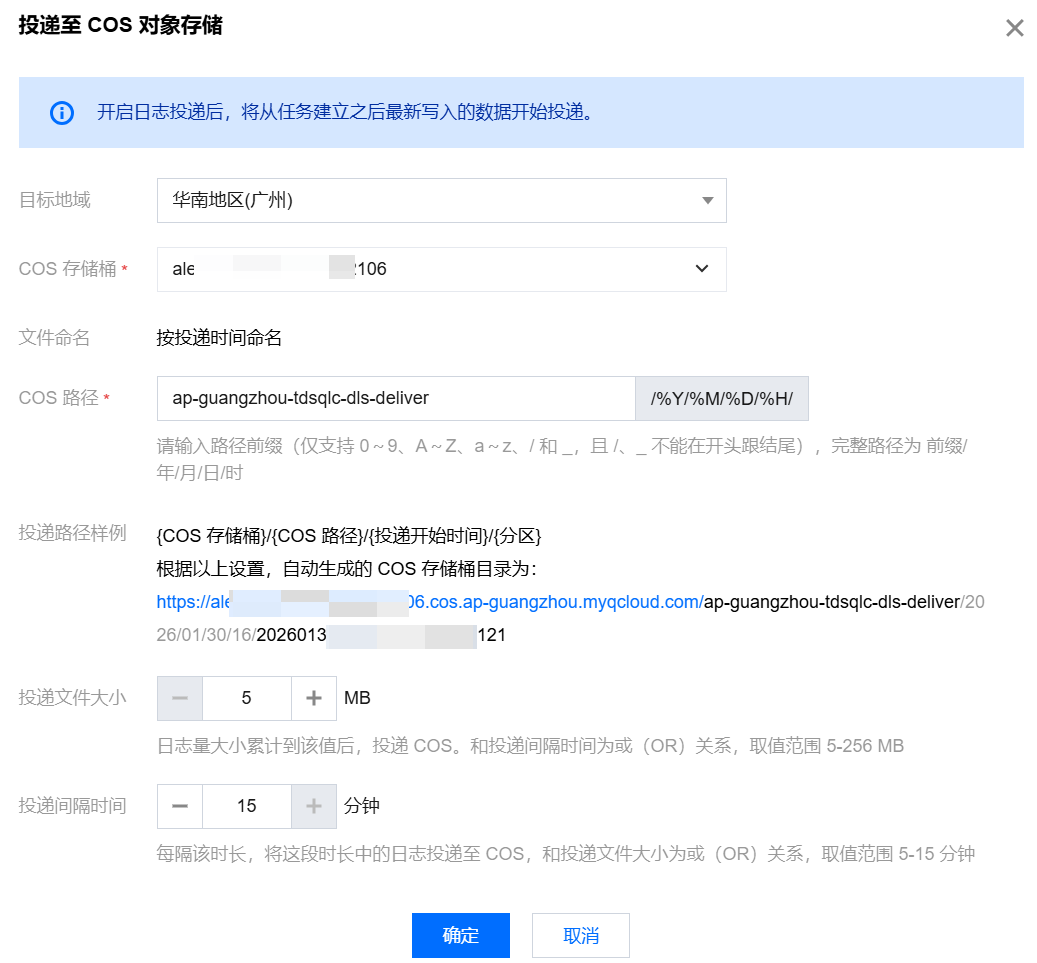The height and width of the screenshot is (963, 1037).
Task: Click the {COS 存储桶}/{COS 路径} path template text
Action: coord(349,536)
